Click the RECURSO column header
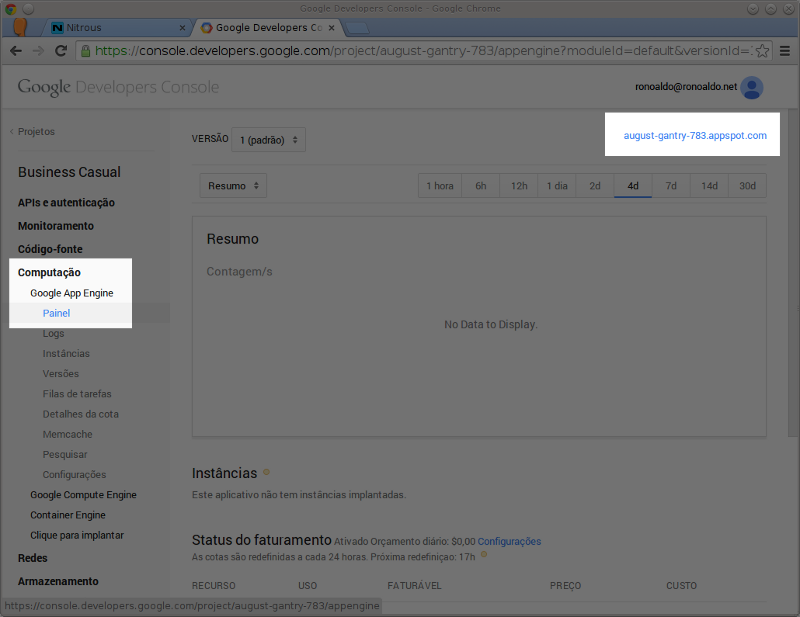800x617 pixels. click(214, 586)
